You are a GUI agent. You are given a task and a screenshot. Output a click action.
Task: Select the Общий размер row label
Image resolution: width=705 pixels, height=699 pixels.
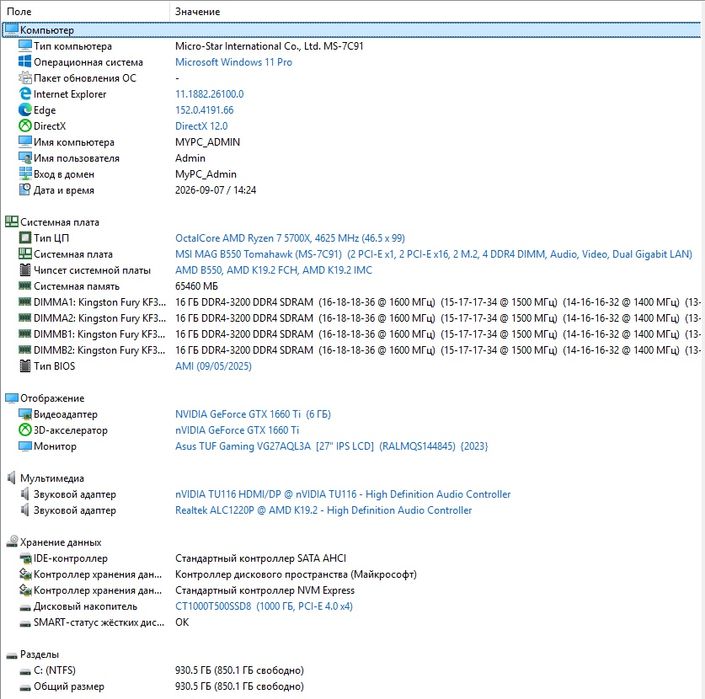coord(69,686)
